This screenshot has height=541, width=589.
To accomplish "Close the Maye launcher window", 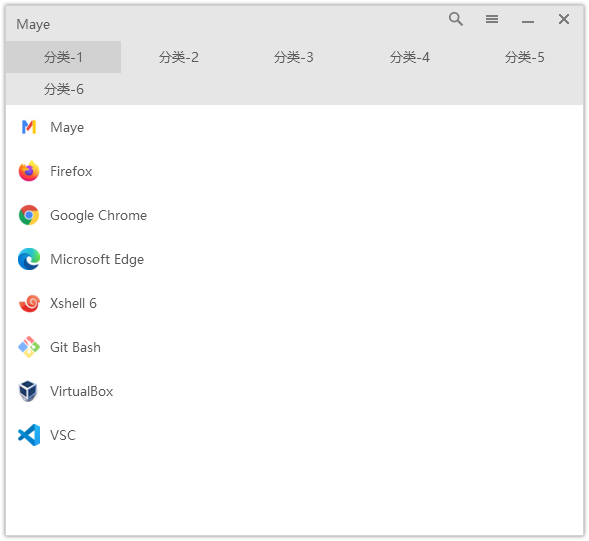I will click(564, 19).
